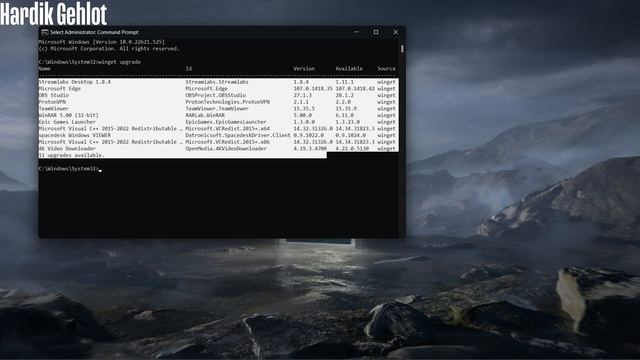Click the 'WinRAR 5.00 (32-bit)' entry
640x360 pixels.
[x=69, y=115]
